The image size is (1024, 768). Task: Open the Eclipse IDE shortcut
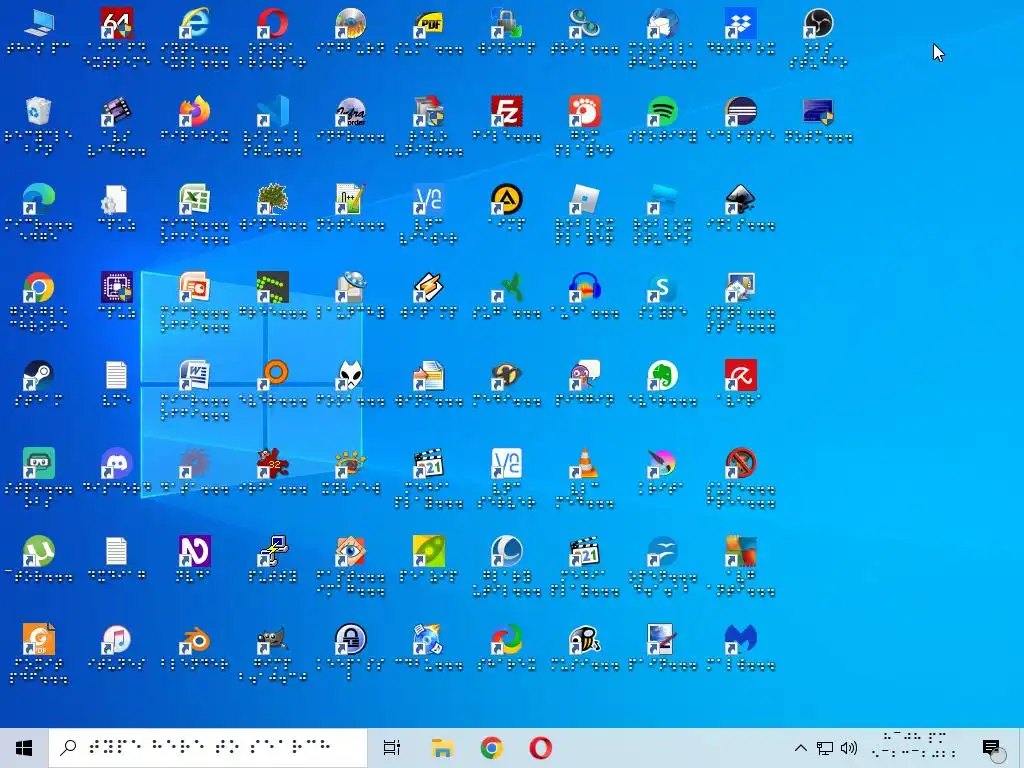pos(740,112)
